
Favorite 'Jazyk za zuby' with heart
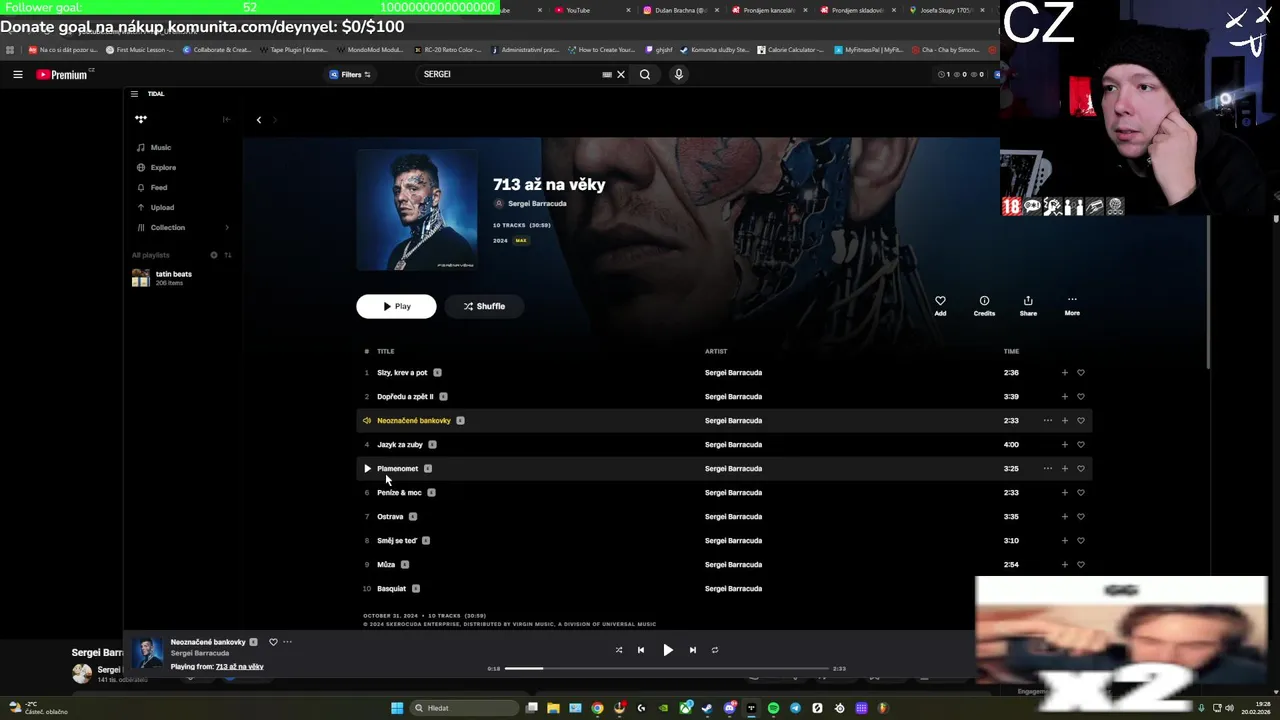point(1080,444)
